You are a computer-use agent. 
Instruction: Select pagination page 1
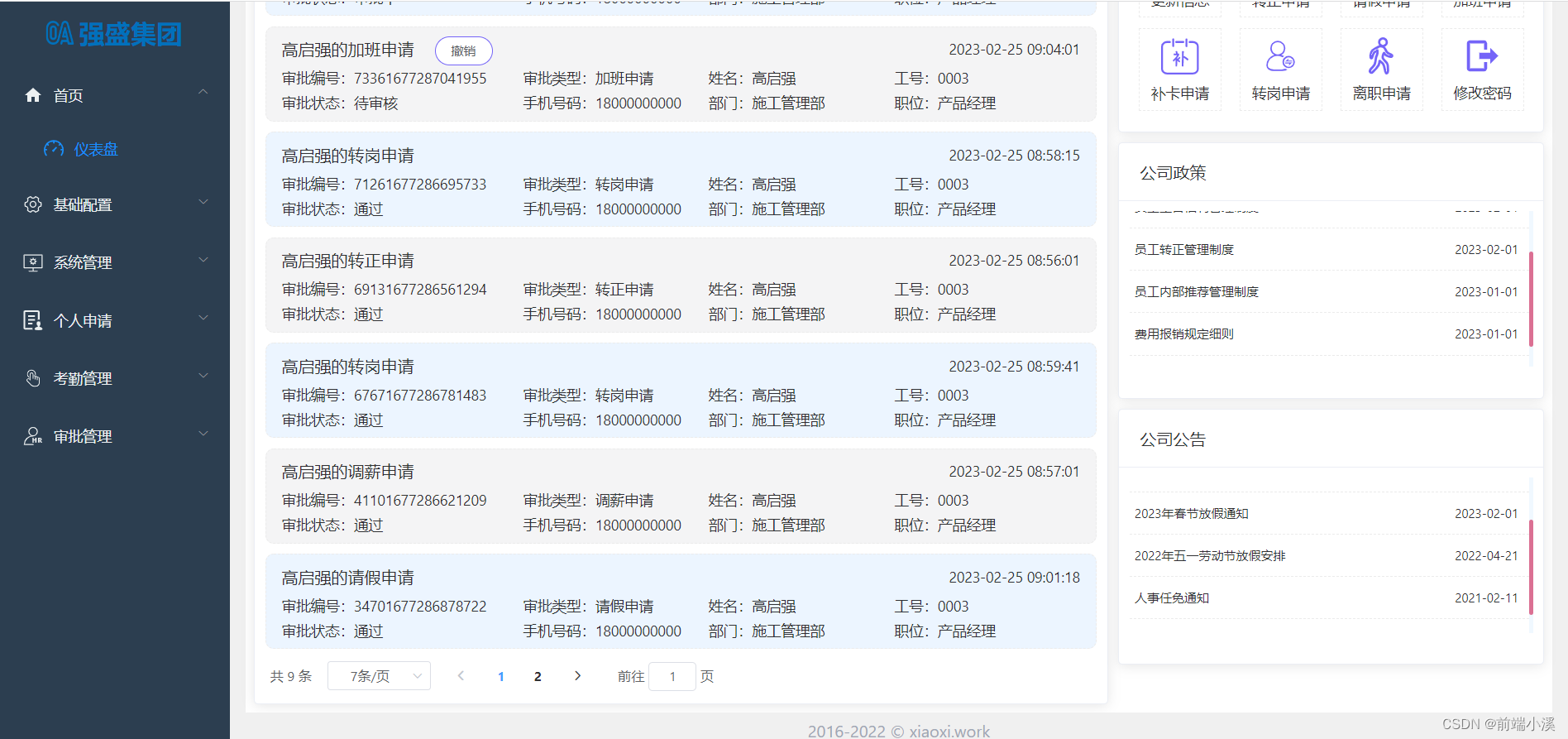point(501,677)
